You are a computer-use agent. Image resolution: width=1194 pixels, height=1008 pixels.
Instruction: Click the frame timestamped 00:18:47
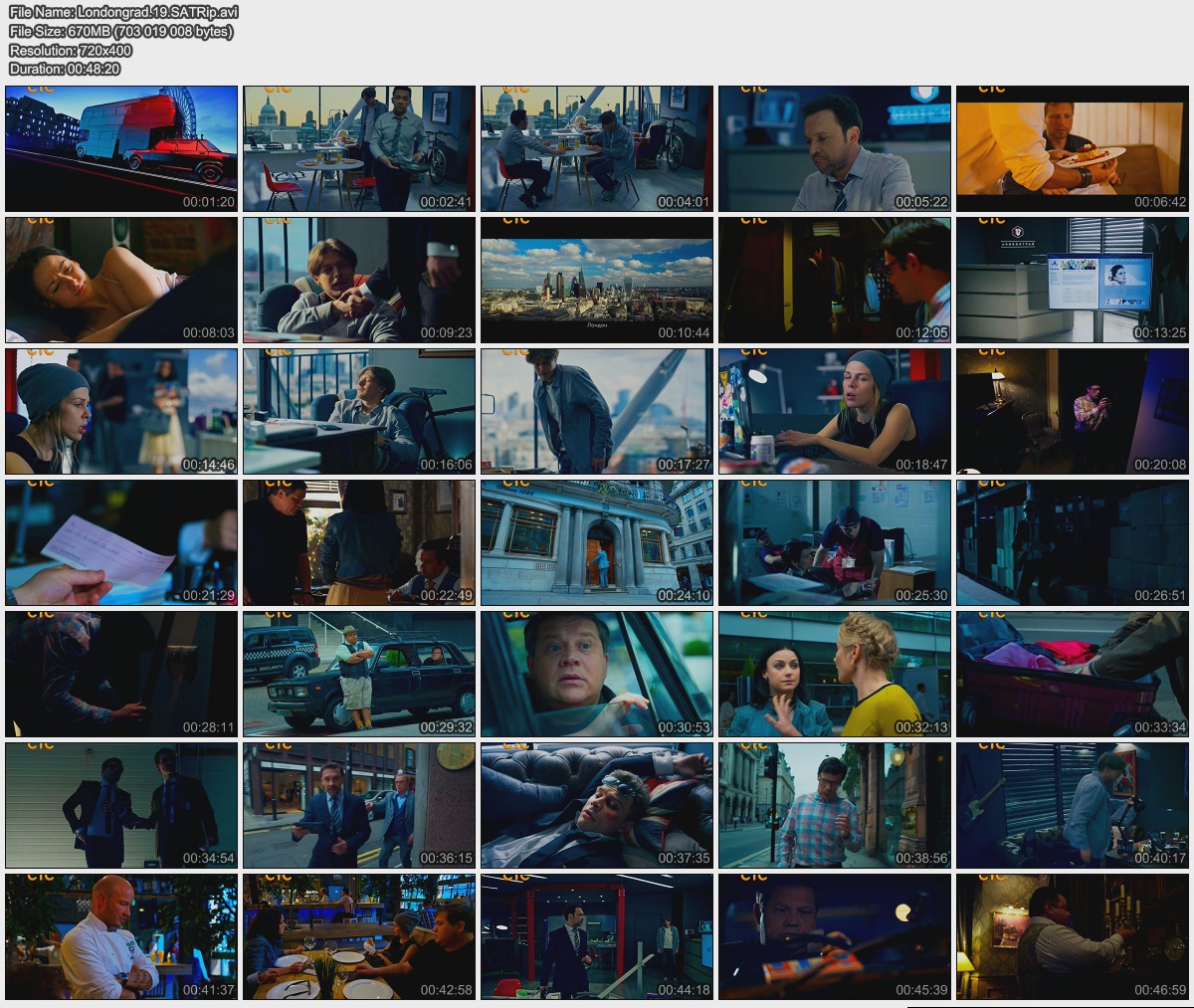click(835, 411)
